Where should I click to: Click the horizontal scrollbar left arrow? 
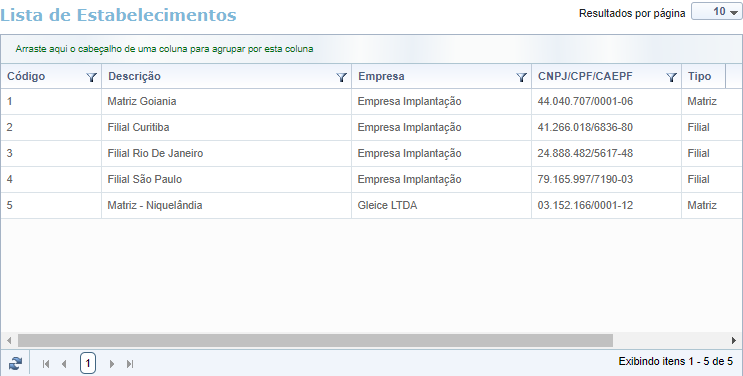coord(9,340)
